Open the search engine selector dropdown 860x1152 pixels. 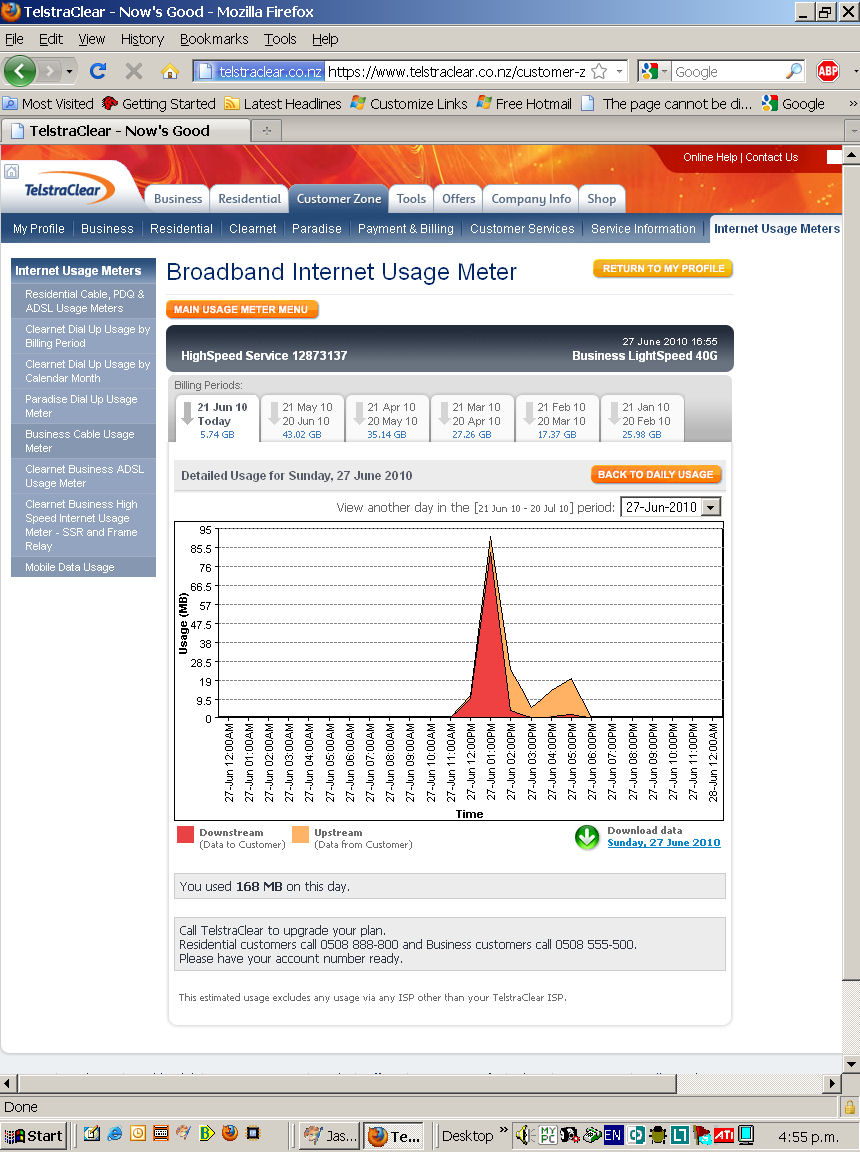click(x=654, y=71)
